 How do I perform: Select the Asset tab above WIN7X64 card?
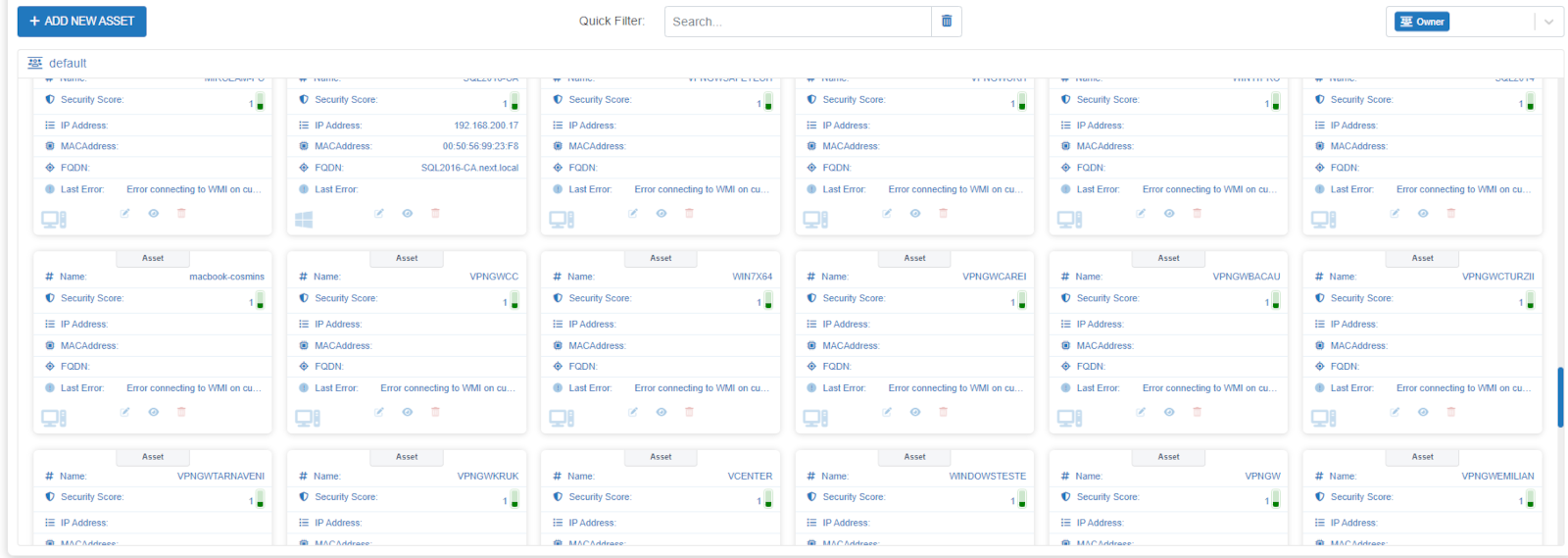pyautogui.click(x=661, y=258)
